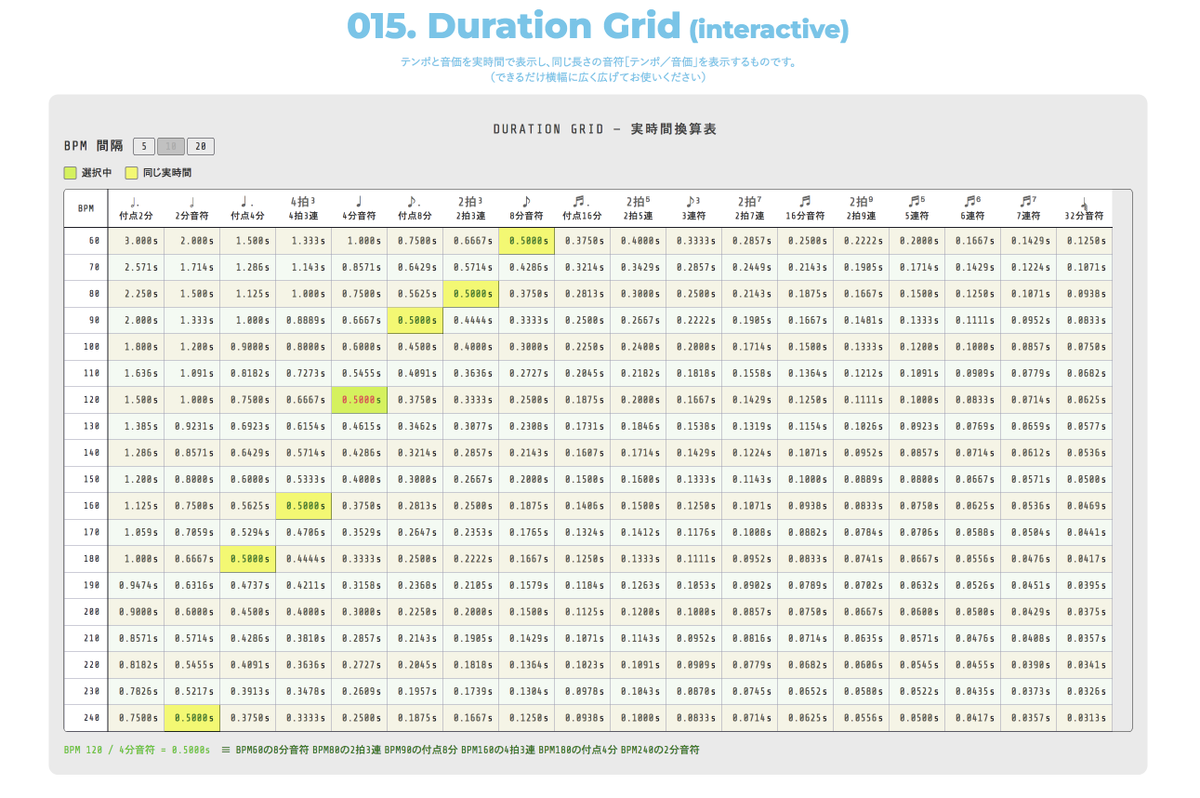Viewport: 1200px width, 798px height.
Task: Click the 1.385s cell in BPM 130 row
Action: (x=136, y=427)
